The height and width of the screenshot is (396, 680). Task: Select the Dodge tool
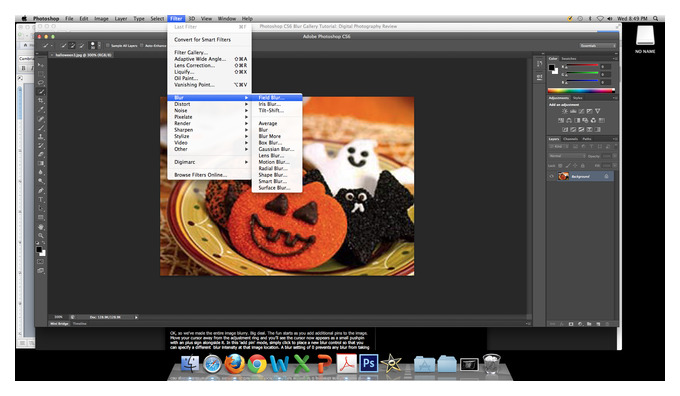tap(41, 181)
